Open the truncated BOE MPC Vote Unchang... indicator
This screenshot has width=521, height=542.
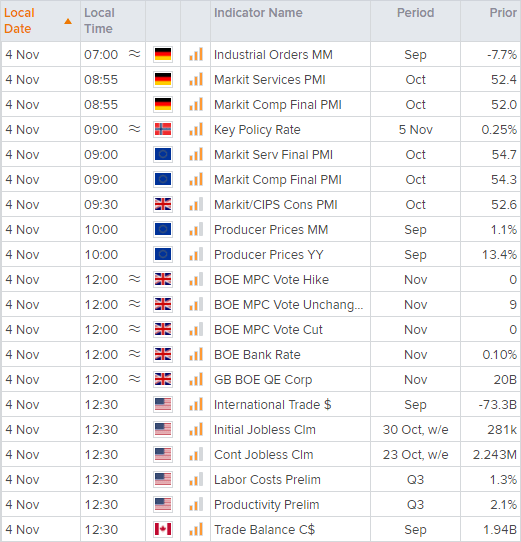(x=289, y=305)
